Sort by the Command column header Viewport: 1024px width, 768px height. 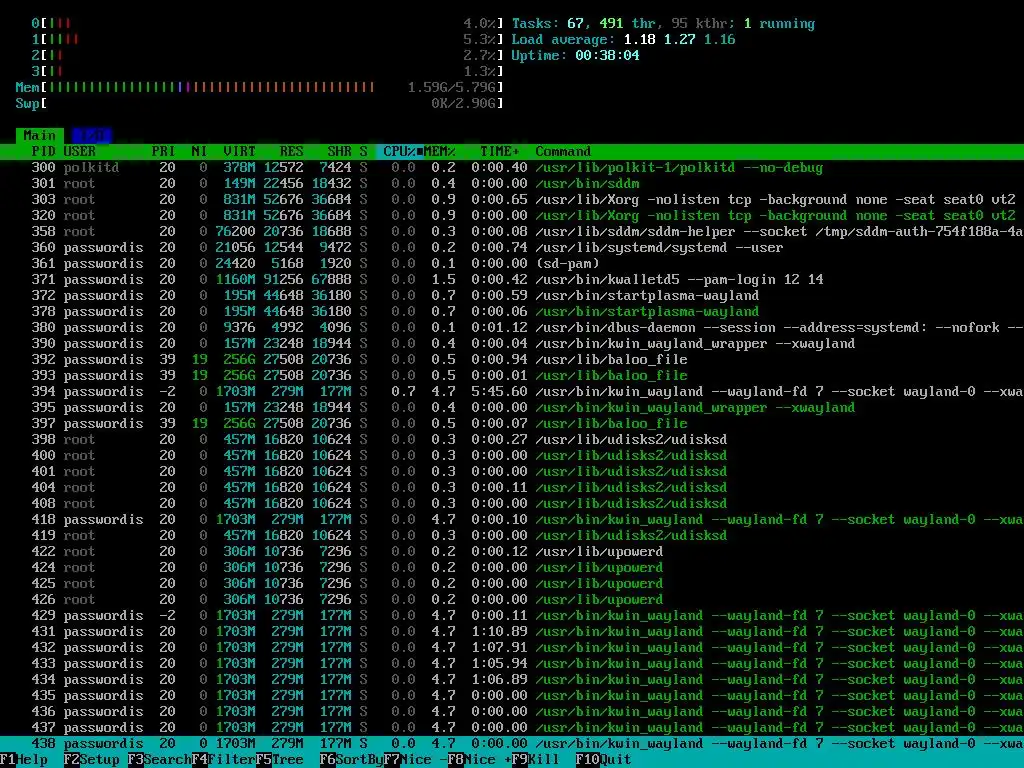click(563, 152)
